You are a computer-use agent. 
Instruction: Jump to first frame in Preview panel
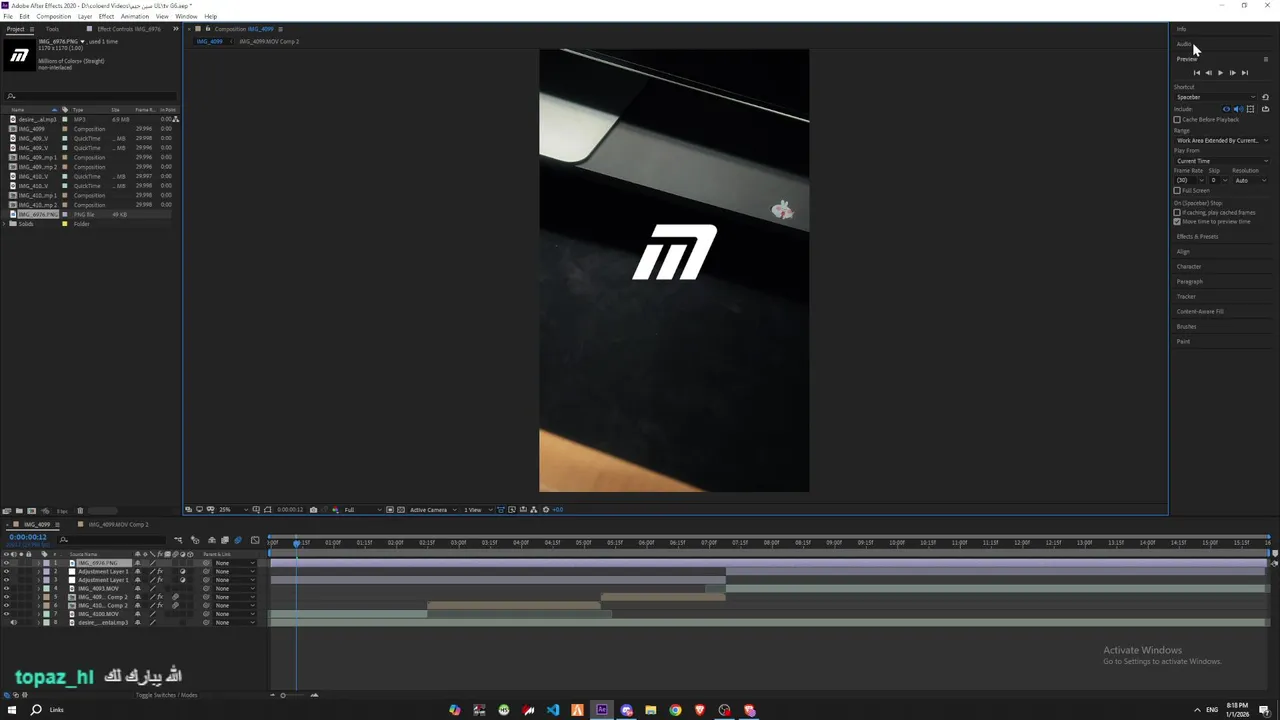pyautogui.click(x=1196, y=73)
